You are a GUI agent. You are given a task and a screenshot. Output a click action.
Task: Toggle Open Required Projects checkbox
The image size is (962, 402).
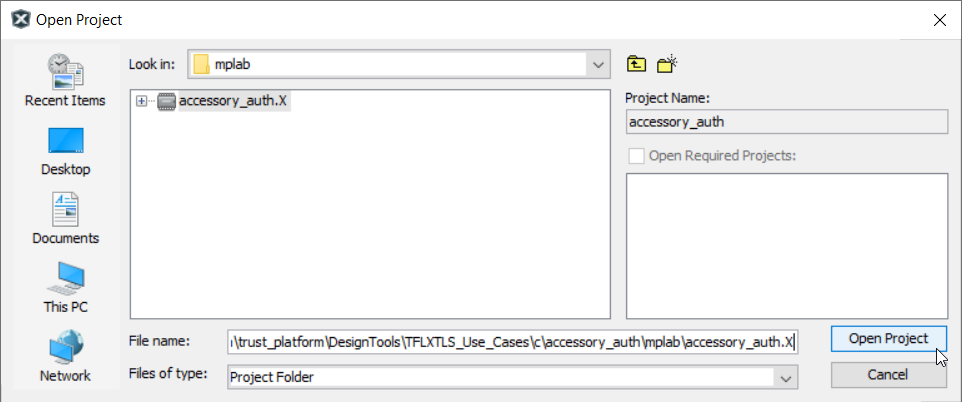pos(637,156)
